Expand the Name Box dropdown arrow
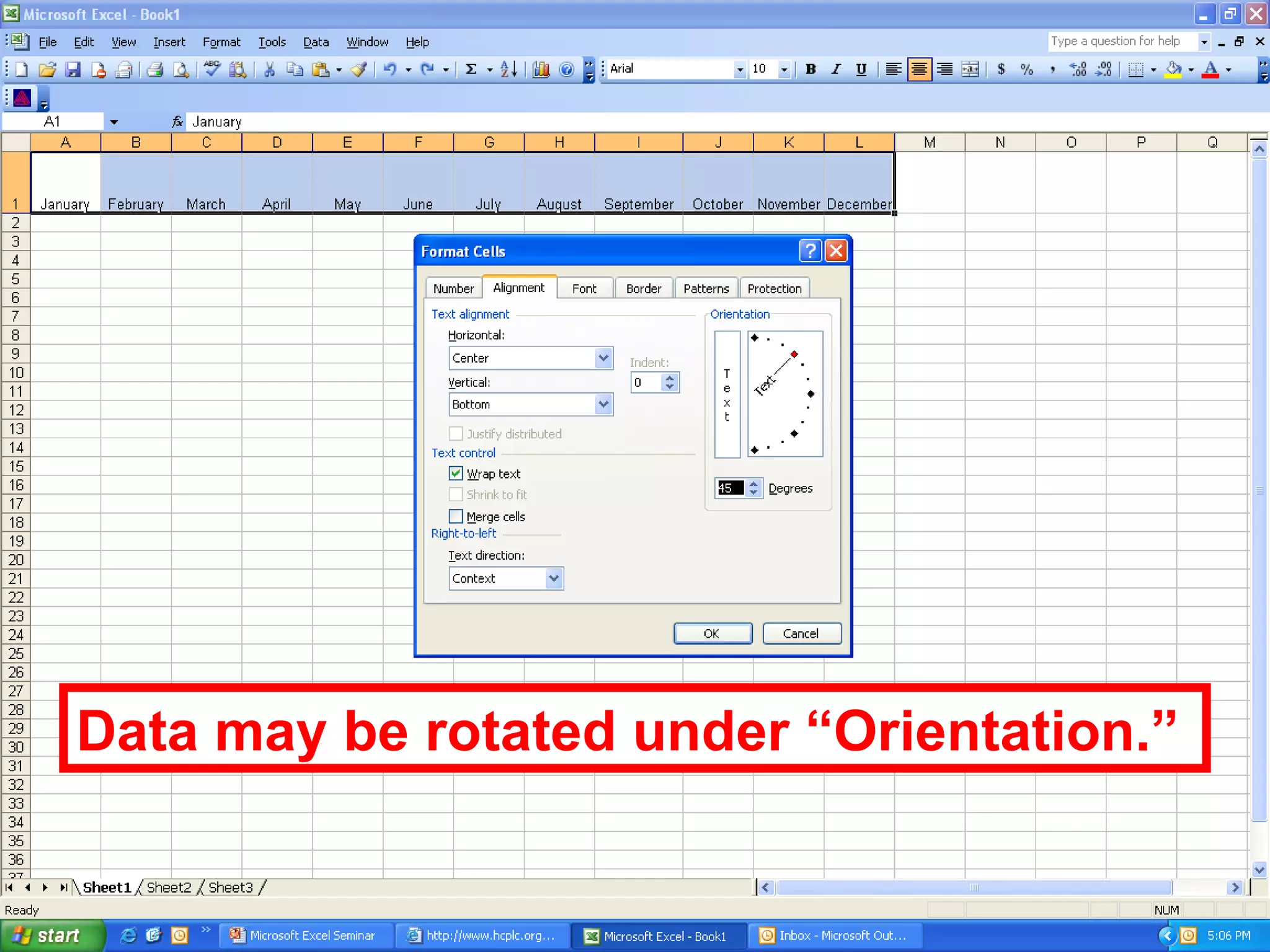 113,122
